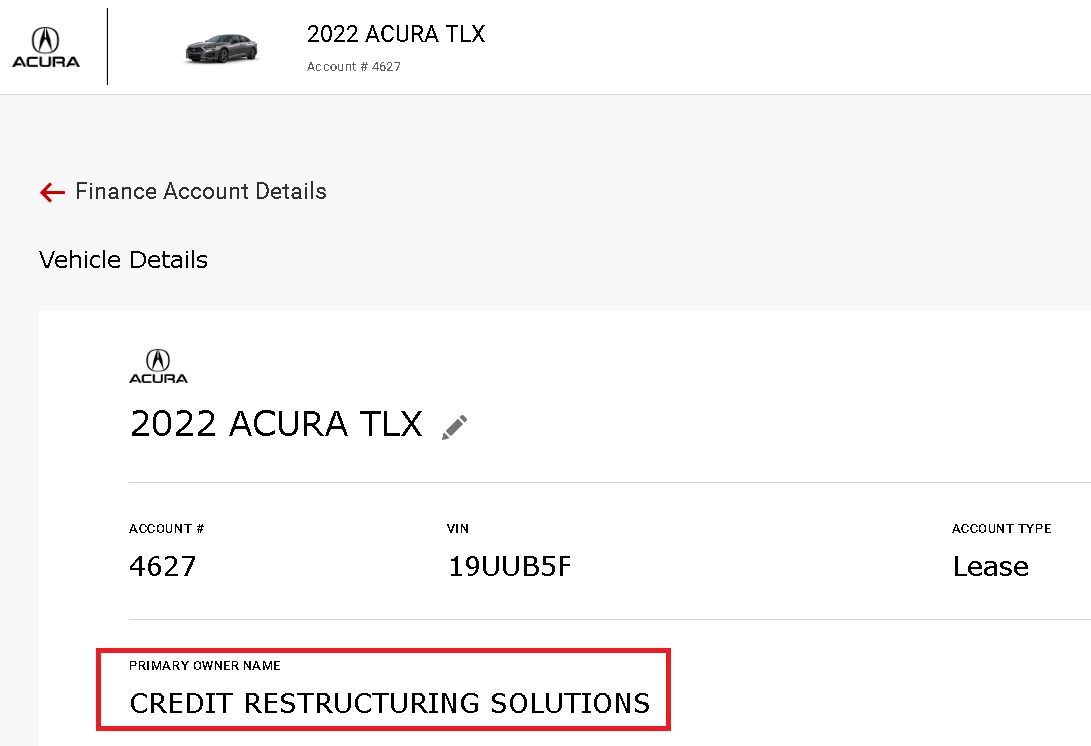Click the header title 2022 ACURA TLX

(x=396, y=34)
